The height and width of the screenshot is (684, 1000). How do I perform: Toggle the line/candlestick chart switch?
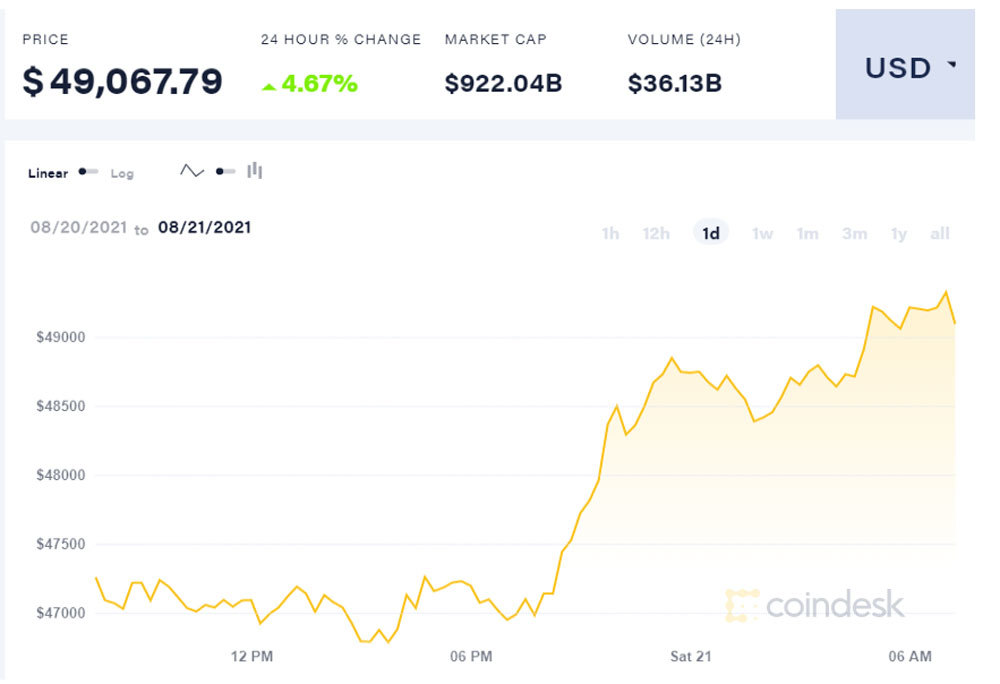pos(225,171)
